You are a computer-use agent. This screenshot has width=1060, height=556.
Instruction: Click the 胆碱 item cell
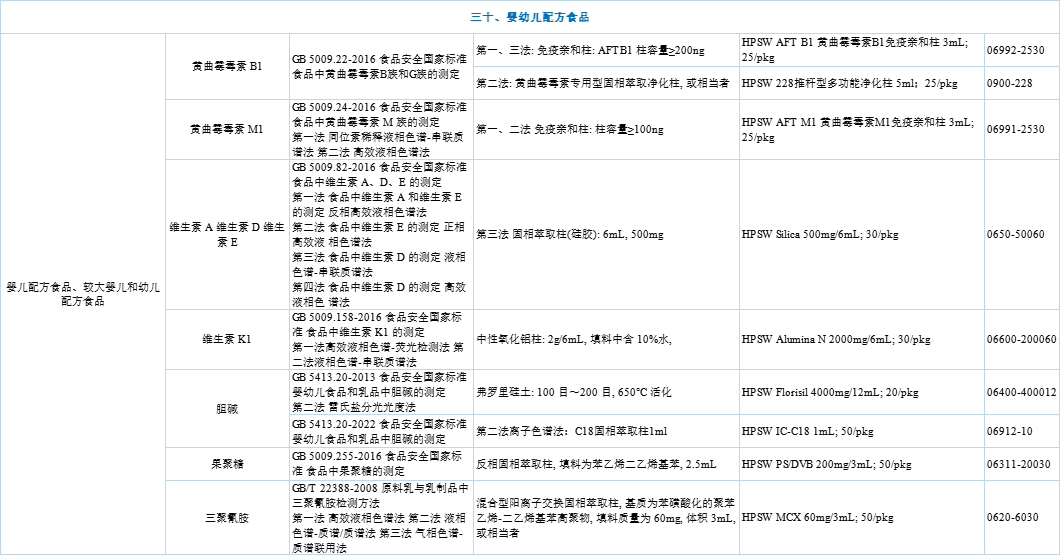(x=227, y=409)
